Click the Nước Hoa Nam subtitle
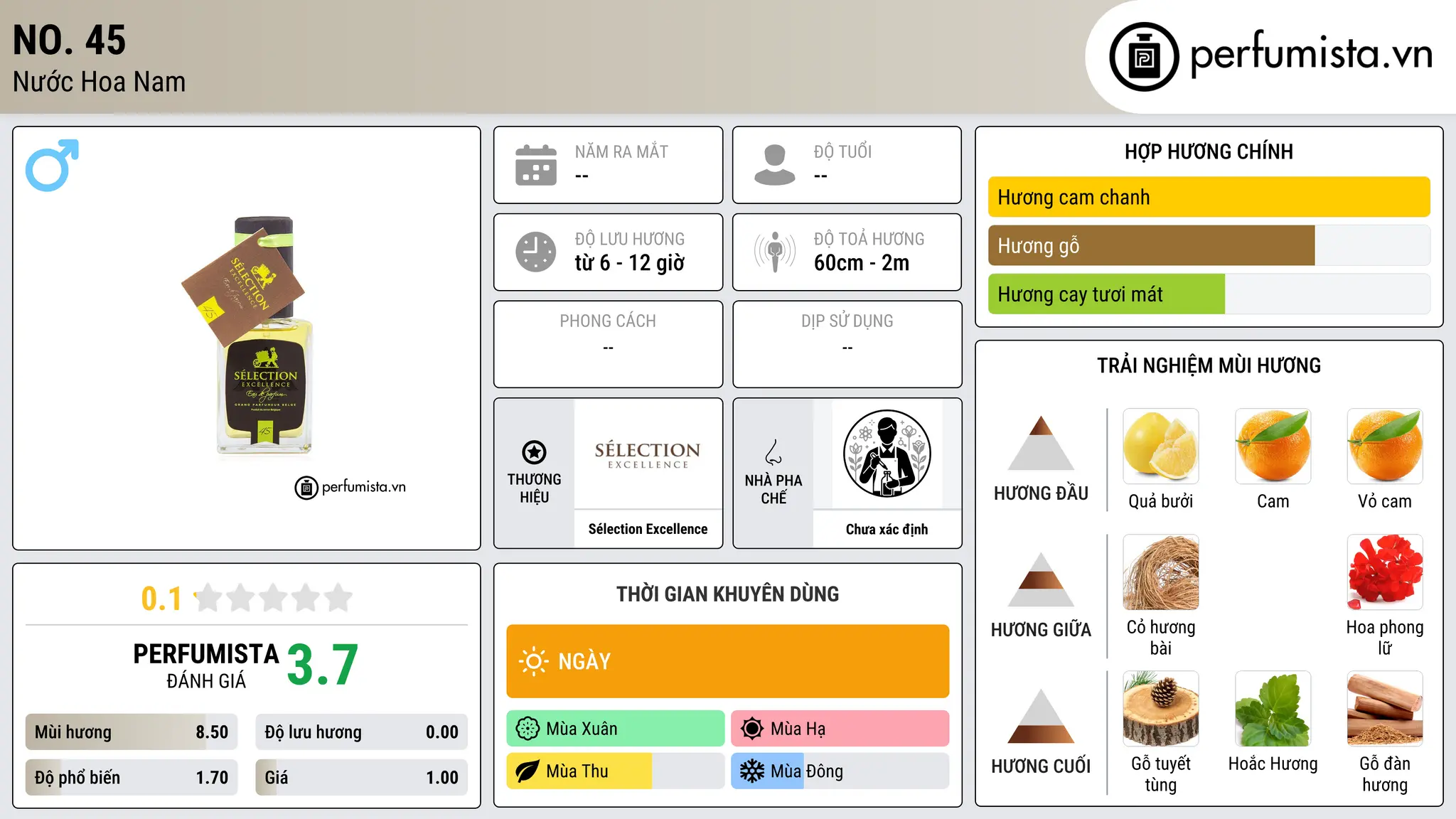 click(99, 82)
